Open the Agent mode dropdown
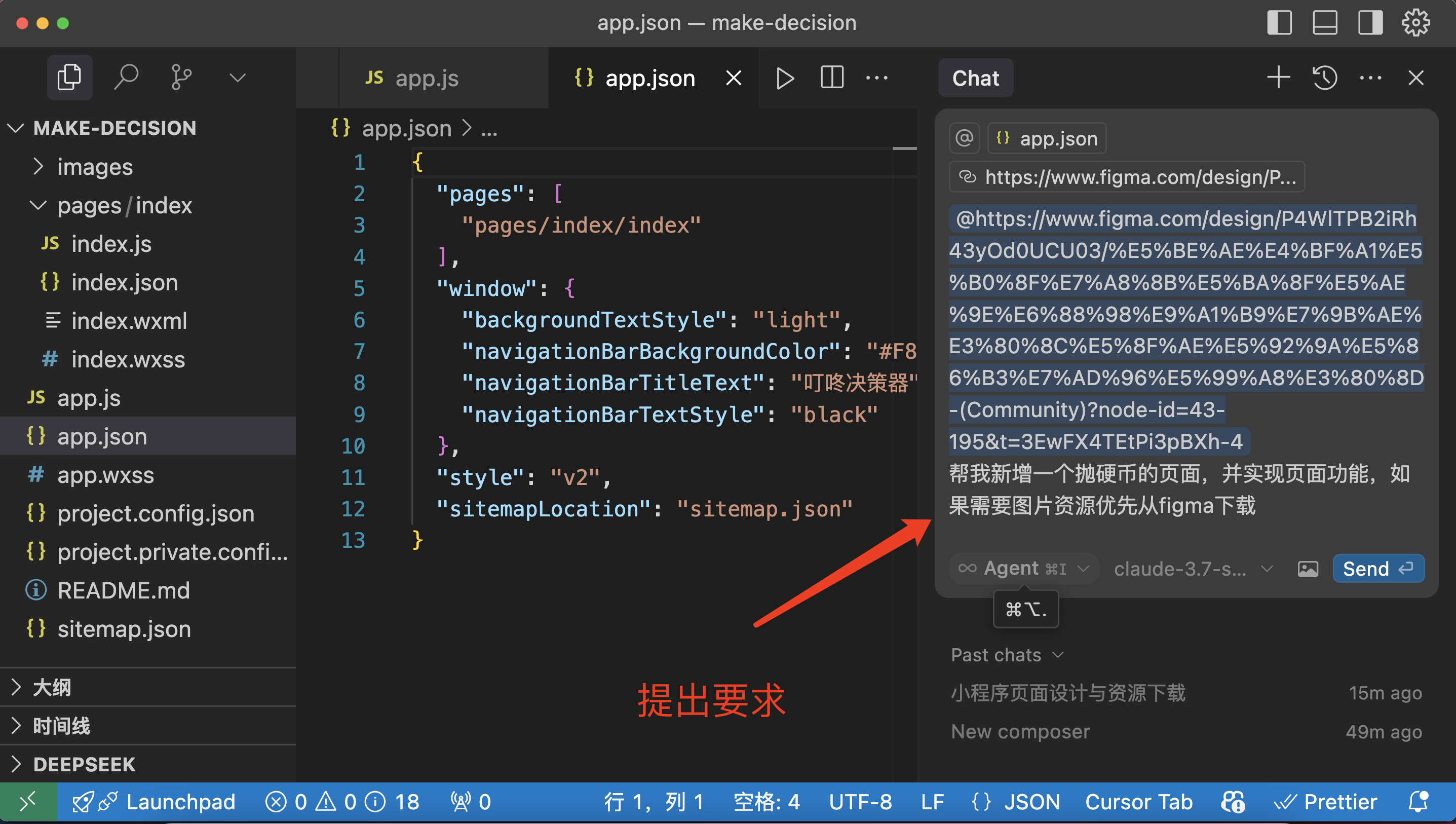Viewport: 1456px width, 824px height. (x=1024, y=568)
